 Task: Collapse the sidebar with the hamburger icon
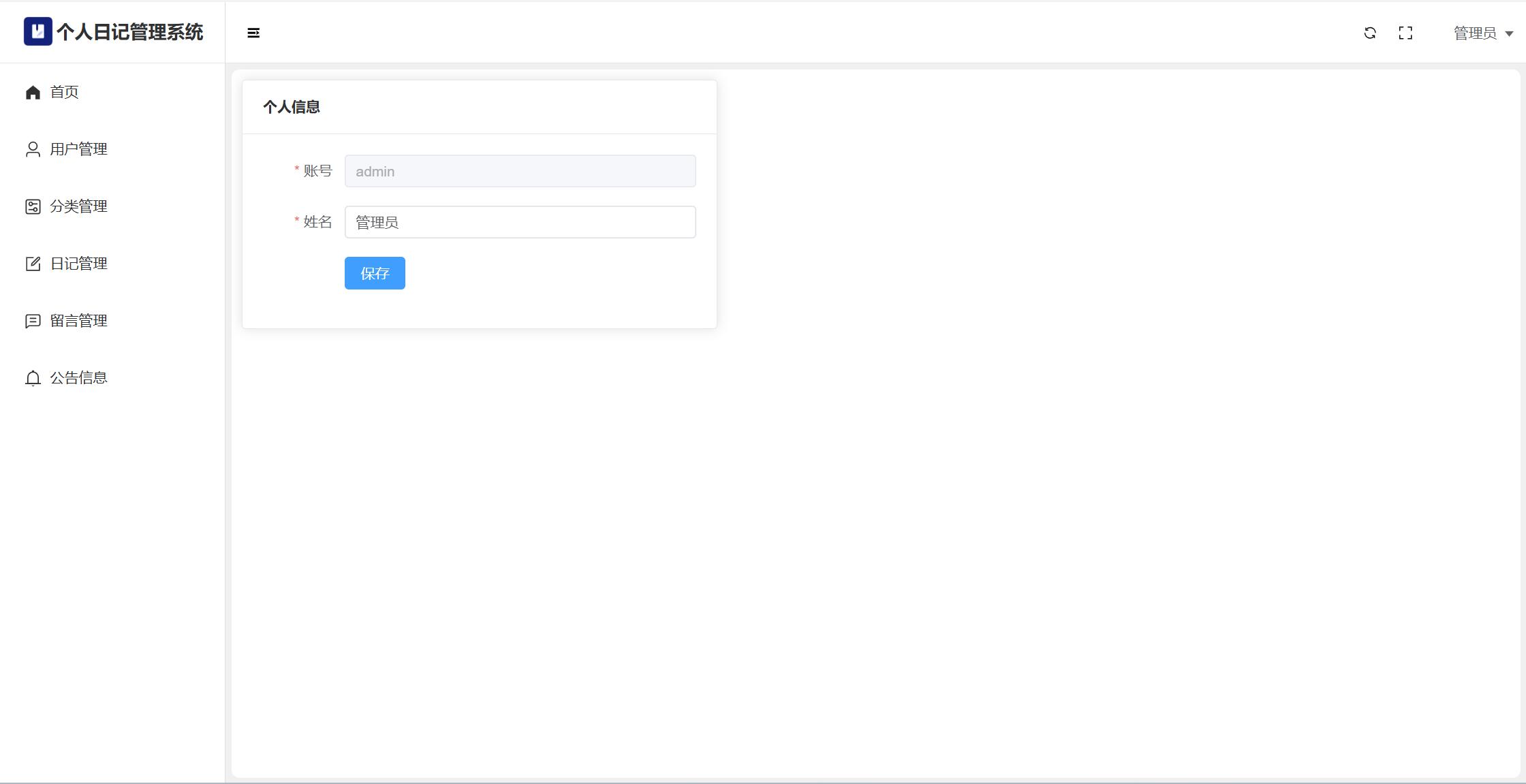click(x=253, y=33)
